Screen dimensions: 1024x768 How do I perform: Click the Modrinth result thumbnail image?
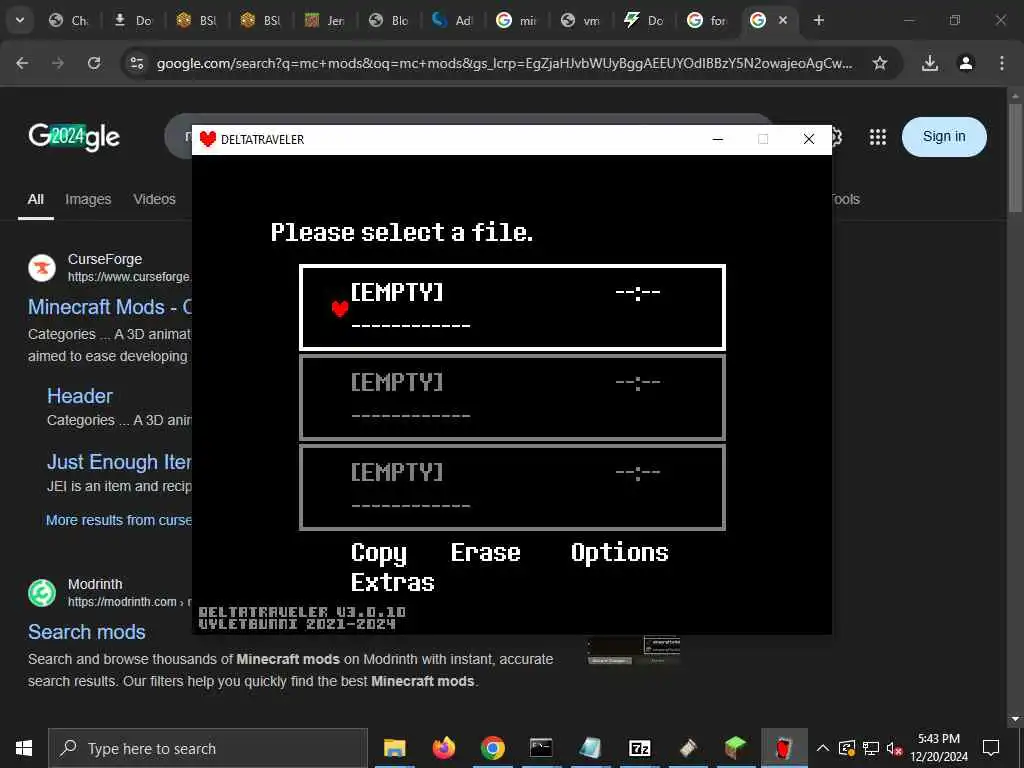pyautogui.click(x=633, y=650)
